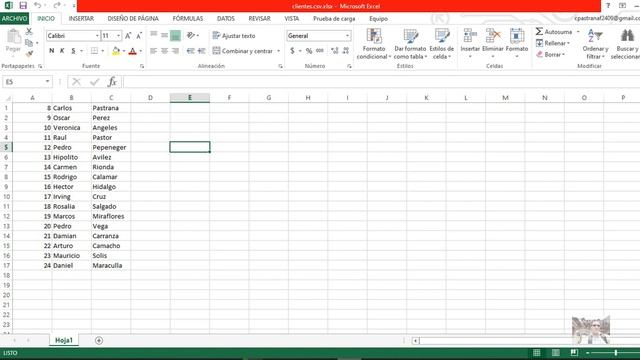Click the Paste (Pegar) clipboard icon

tap(13, 37)
